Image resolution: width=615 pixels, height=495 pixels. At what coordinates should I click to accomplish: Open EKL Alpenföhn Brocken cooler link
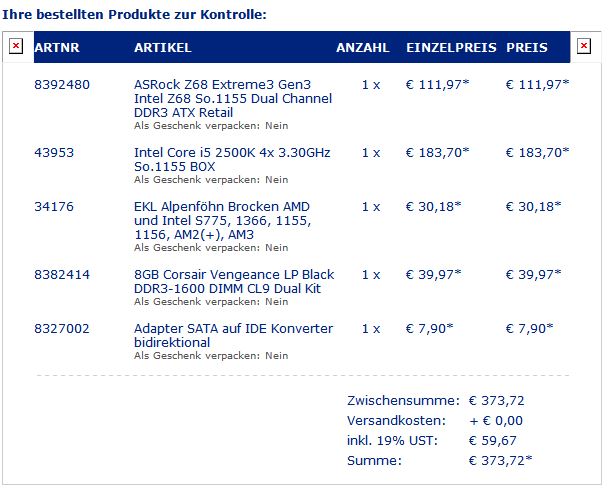click(x=222, y=220)
